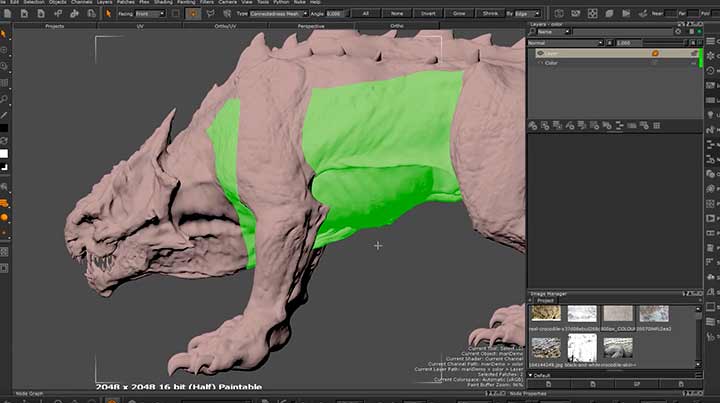Click the All selection button
The height and width of the screenshot is (403, 720).
(x=366, y=14)
